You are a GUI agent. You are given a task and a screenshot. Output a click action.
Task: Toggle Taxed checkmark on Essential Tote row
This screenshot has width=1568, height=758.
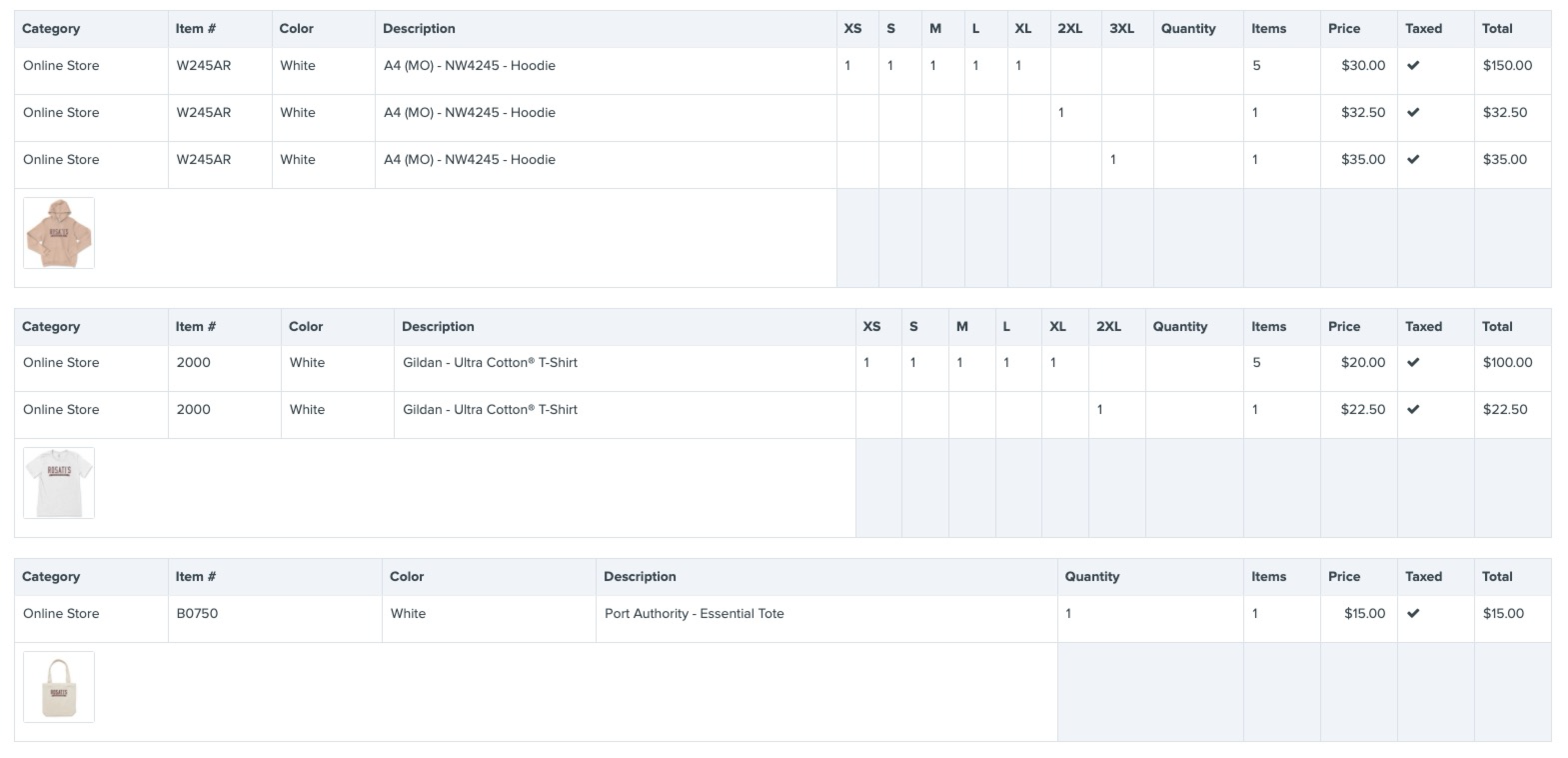click(x=1413, y=614)
